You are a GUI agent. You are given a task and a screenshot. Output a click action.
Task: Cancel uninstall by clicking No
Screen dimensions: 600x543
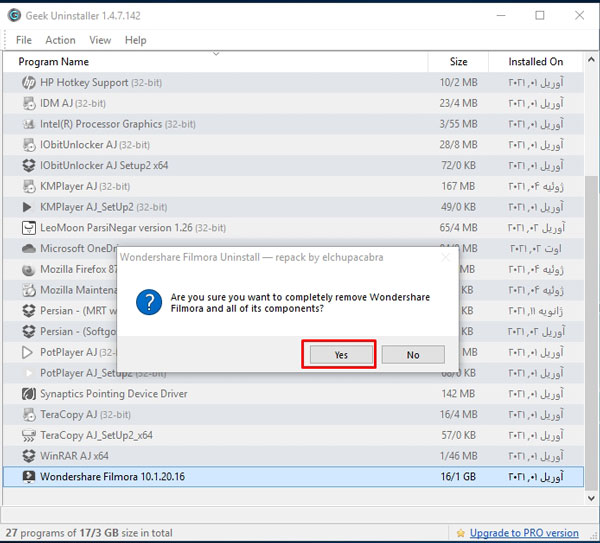coord(413,355)
